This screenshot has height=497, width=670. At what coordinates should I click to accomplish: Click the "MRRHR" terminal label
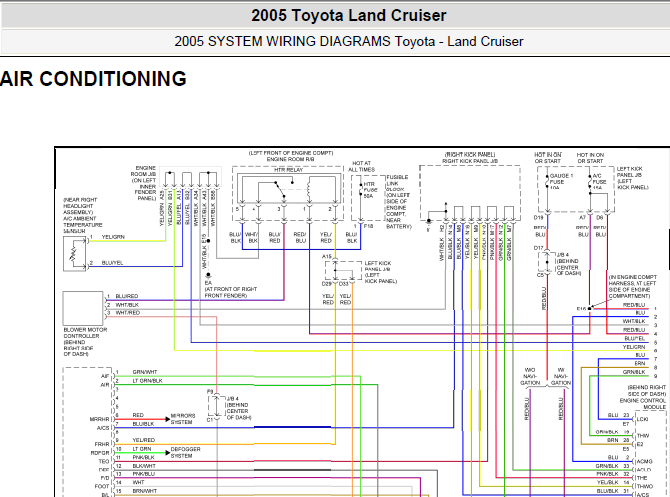[100, 419]
